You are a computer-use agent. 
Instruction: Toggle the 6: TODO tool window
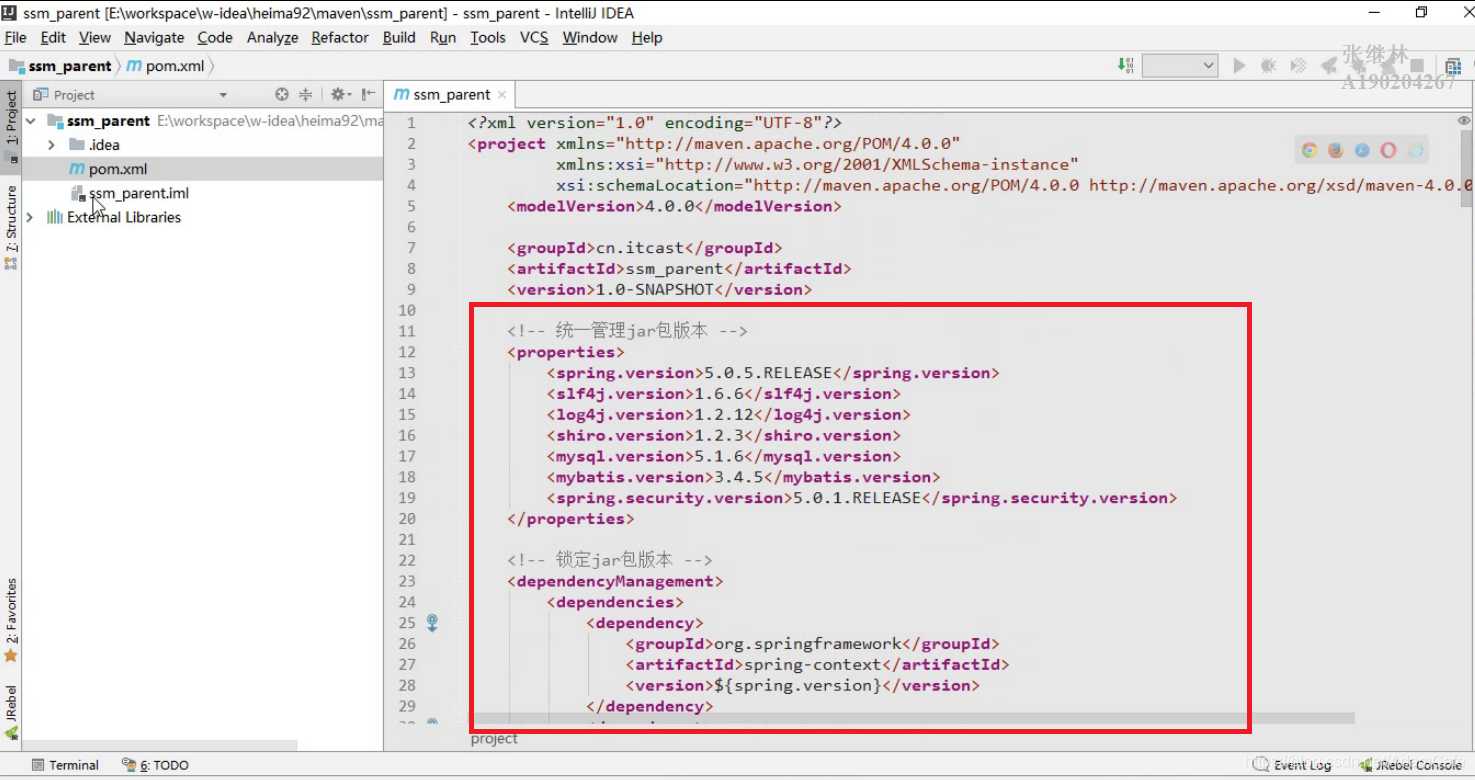coord(155,765)
